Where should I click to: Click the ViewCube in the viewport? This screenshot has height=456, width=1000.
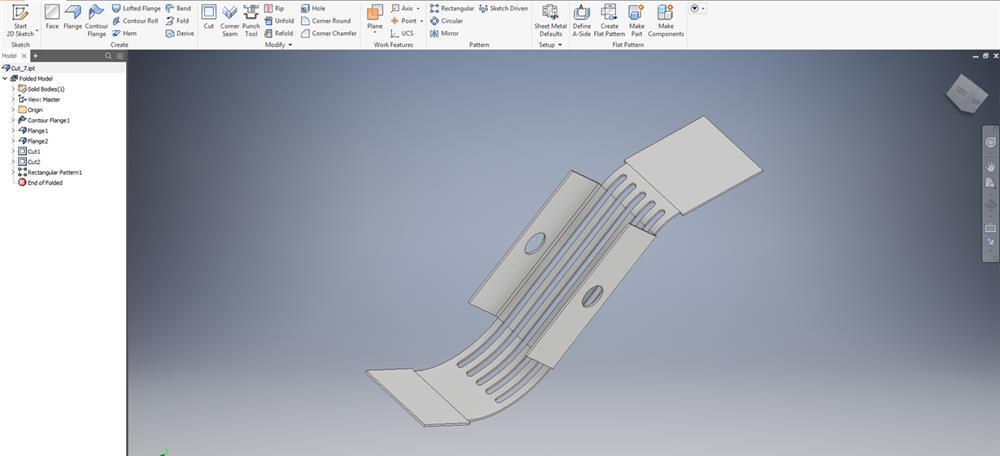pyautogui.click(x=967, y=94)
